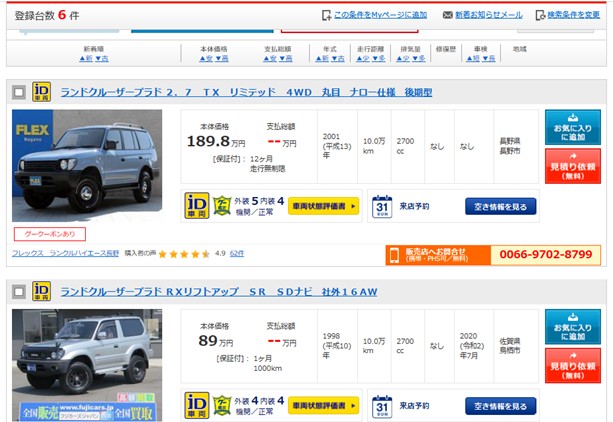Sort 新着順 by ▲新 newest first
This screenshot has width=613, height=422.
pos(86,58)
